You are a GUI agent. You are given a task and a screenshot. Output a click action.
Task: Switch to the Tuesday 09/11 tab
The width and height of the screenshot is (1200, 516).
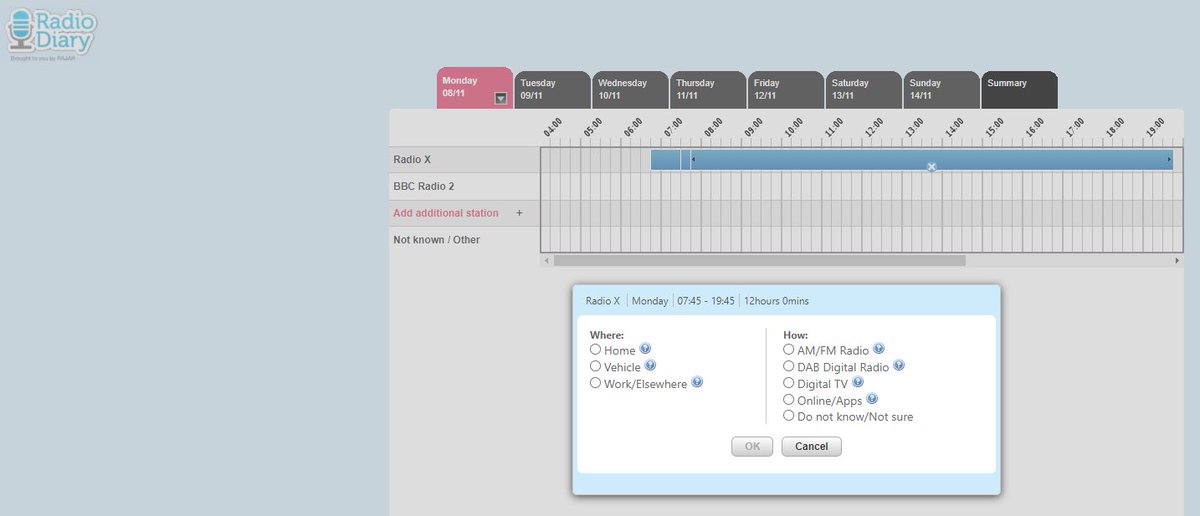point(552,89)
